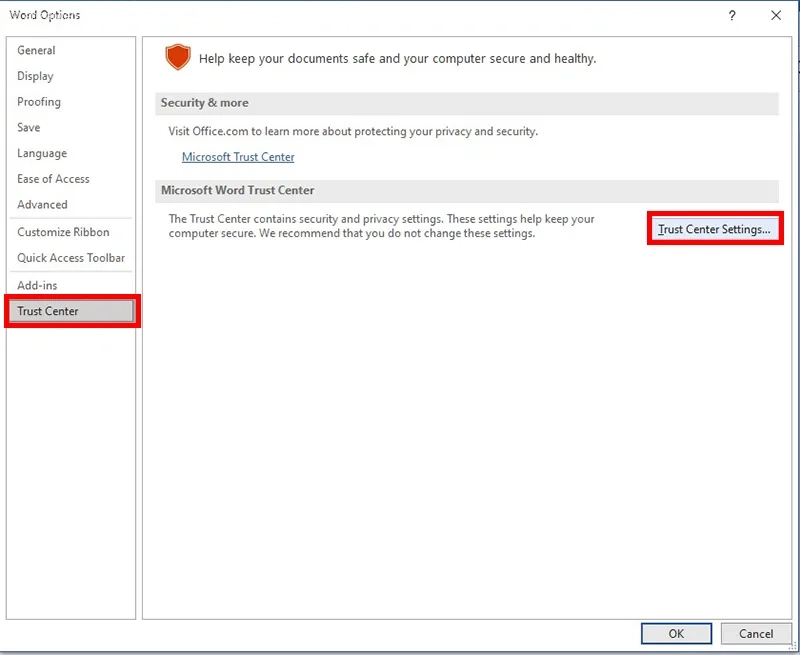Screen dimensions: 800x655
Task: Dismiss the dialog with Cancel
Action: point(756,633)
